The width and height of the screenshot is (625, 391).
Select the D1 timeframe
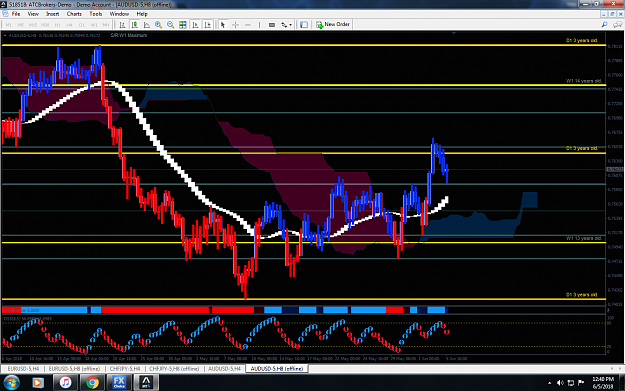82,25
